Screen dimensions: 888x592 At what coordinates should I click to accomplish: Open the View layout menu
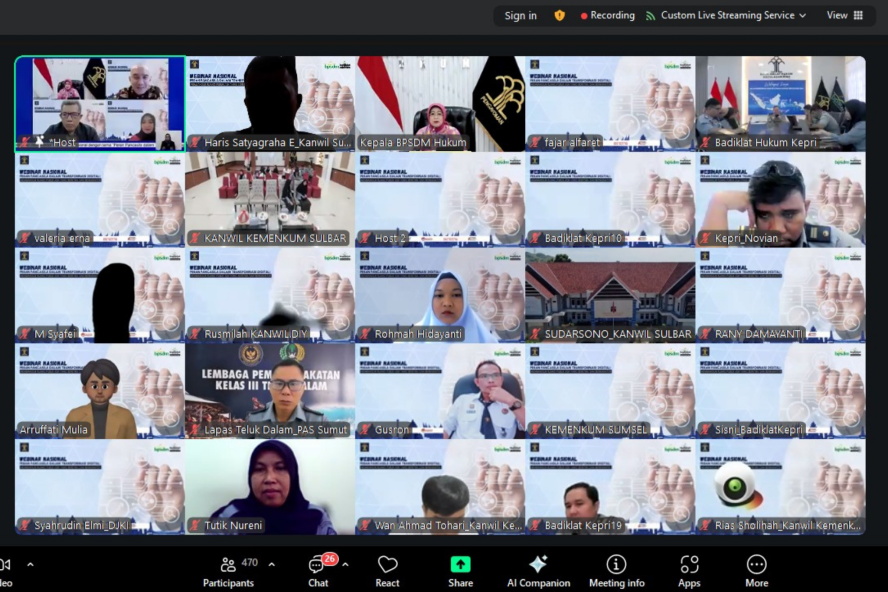point(845,16)
